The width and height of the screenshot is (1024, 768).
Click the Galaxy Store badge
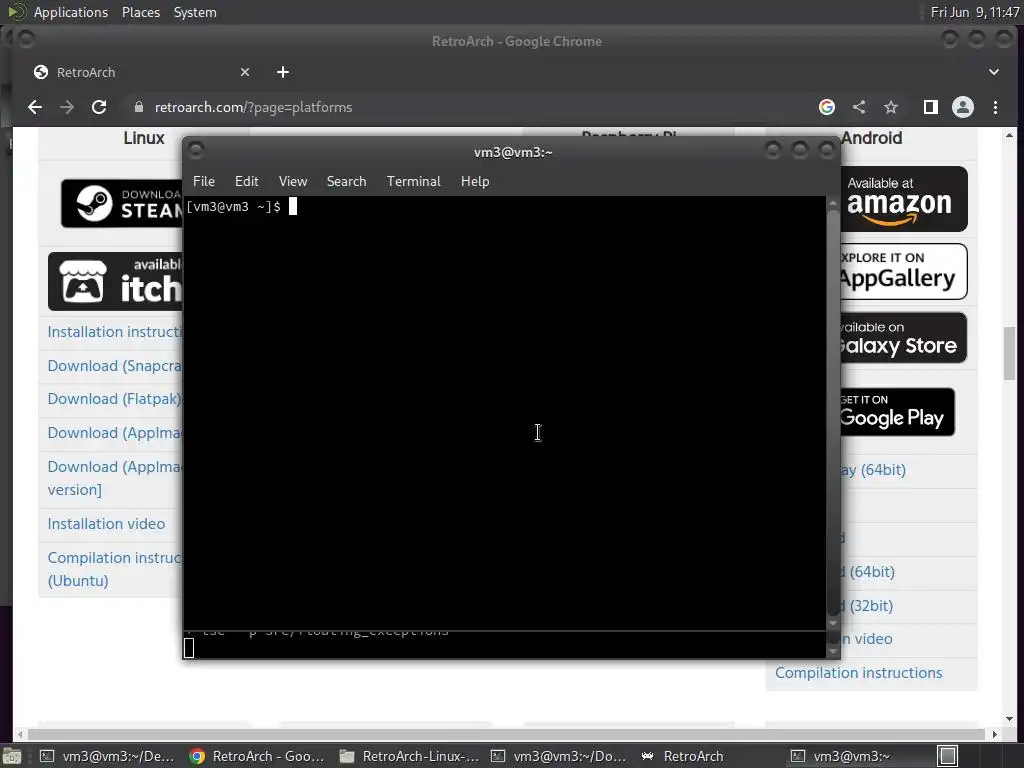(904, 338)
